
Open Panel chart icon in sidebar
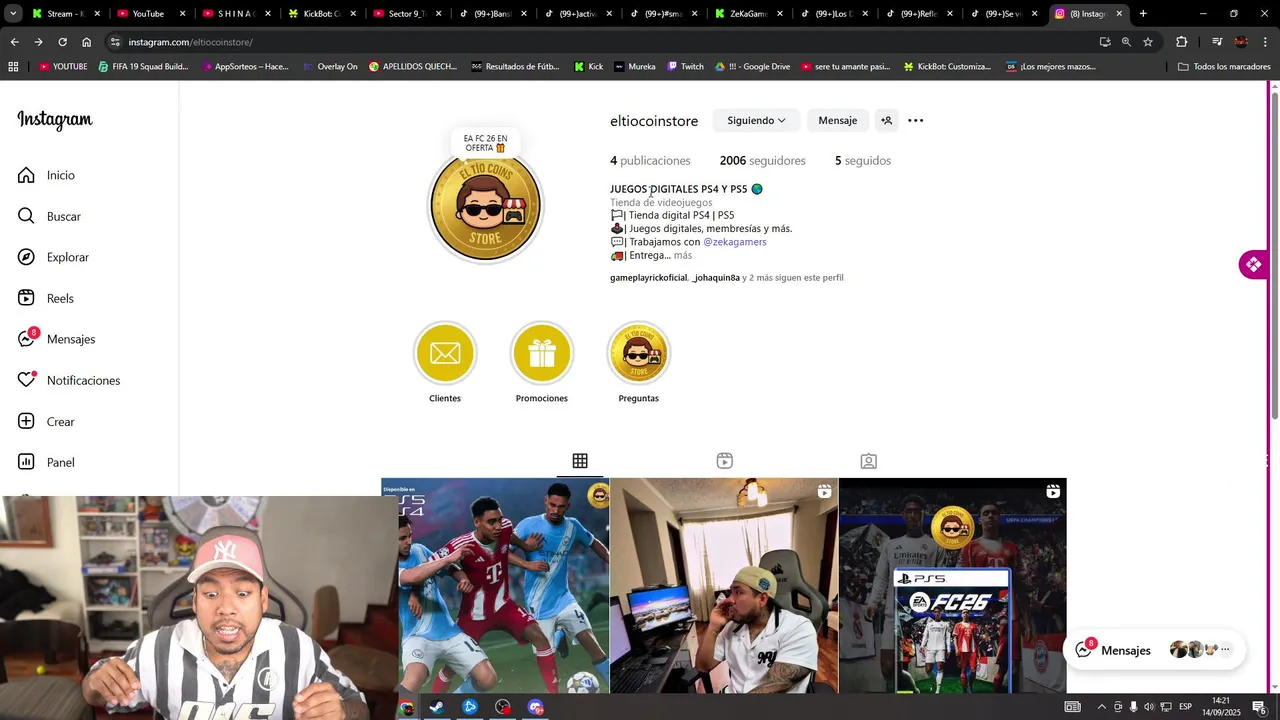pyautogui.click(x=26, y=462)
